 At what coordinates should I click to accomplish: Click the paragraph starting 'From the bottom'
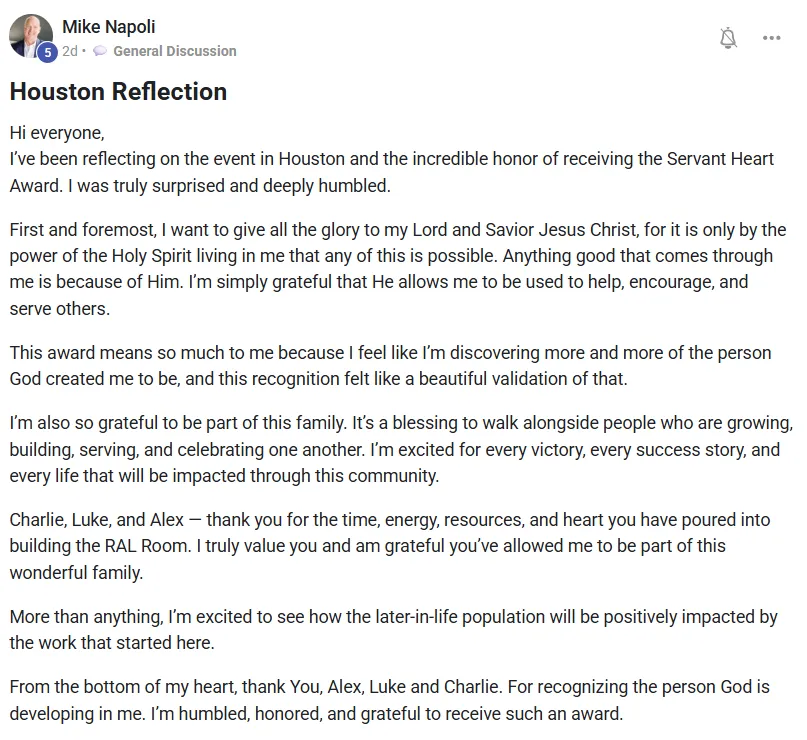tap(390, 700)
